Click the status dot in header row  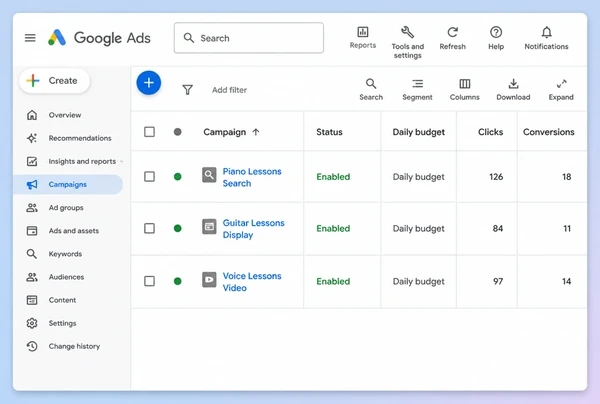coord(178,132)
